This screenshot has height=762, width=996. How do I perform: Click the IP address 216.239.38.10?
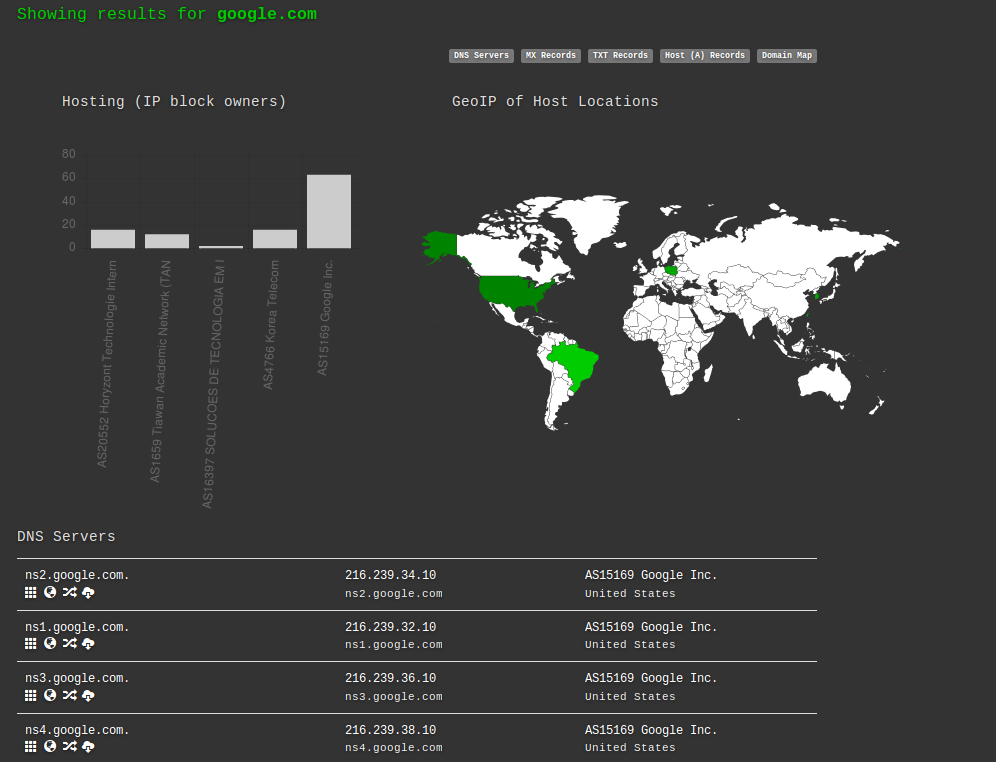(x=391, y=730)
